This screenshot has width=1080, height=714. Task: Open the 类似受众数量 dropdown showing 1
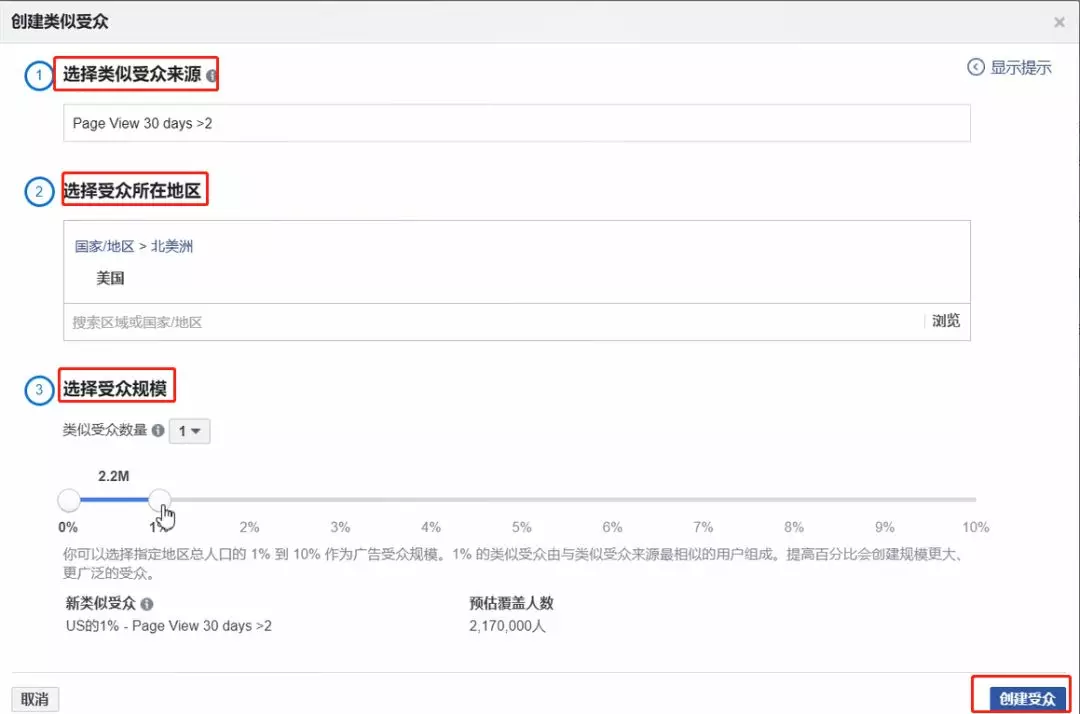189,430
